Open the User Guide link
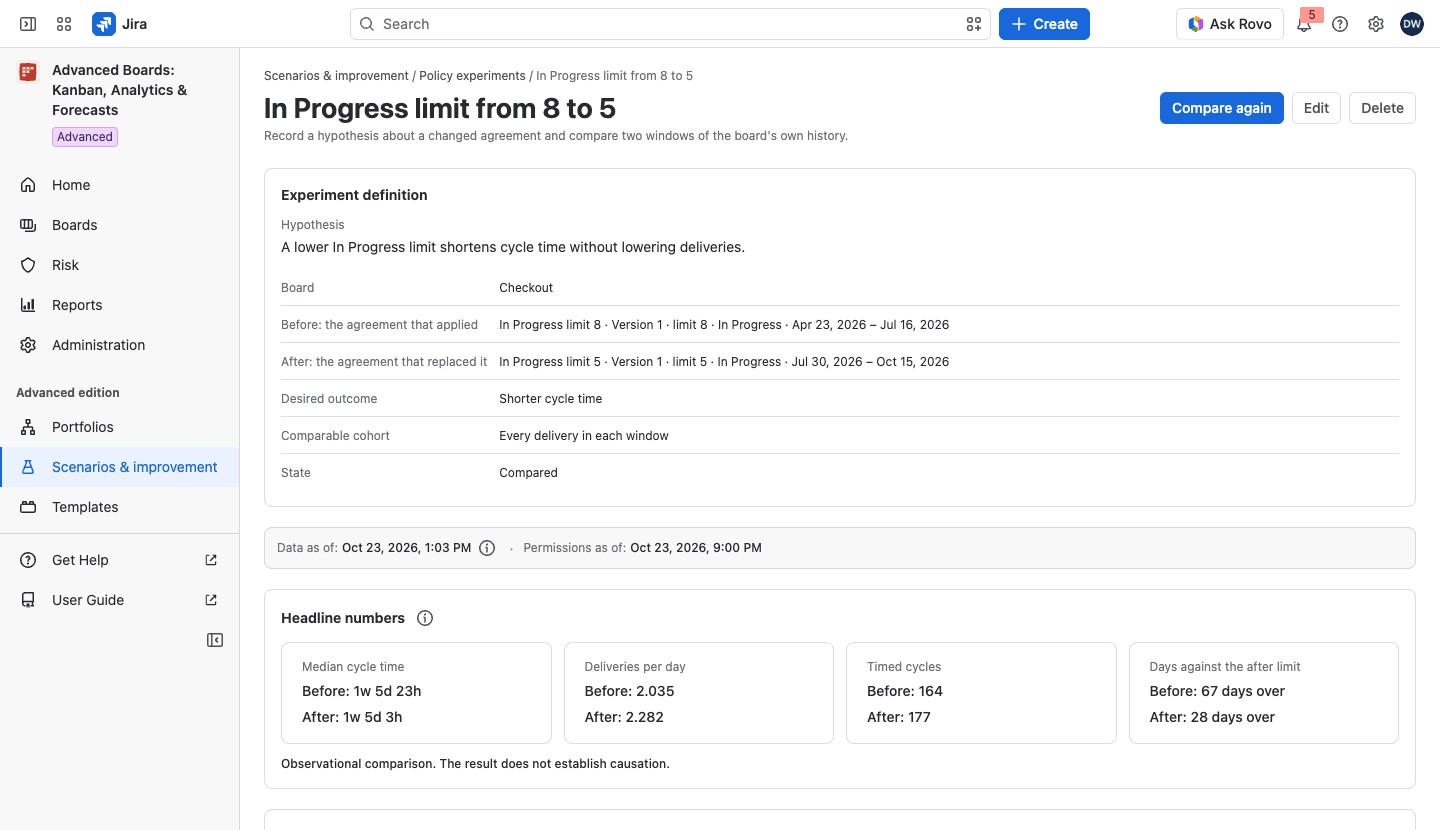This screenshot has height=830, width=1440. point(120,600)
